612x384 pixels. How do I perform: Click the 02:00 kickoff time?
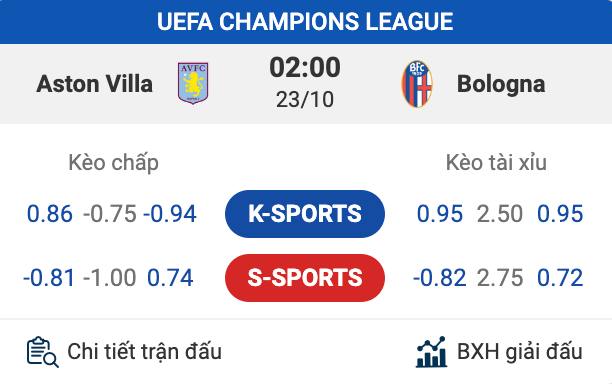click(305, 68)
